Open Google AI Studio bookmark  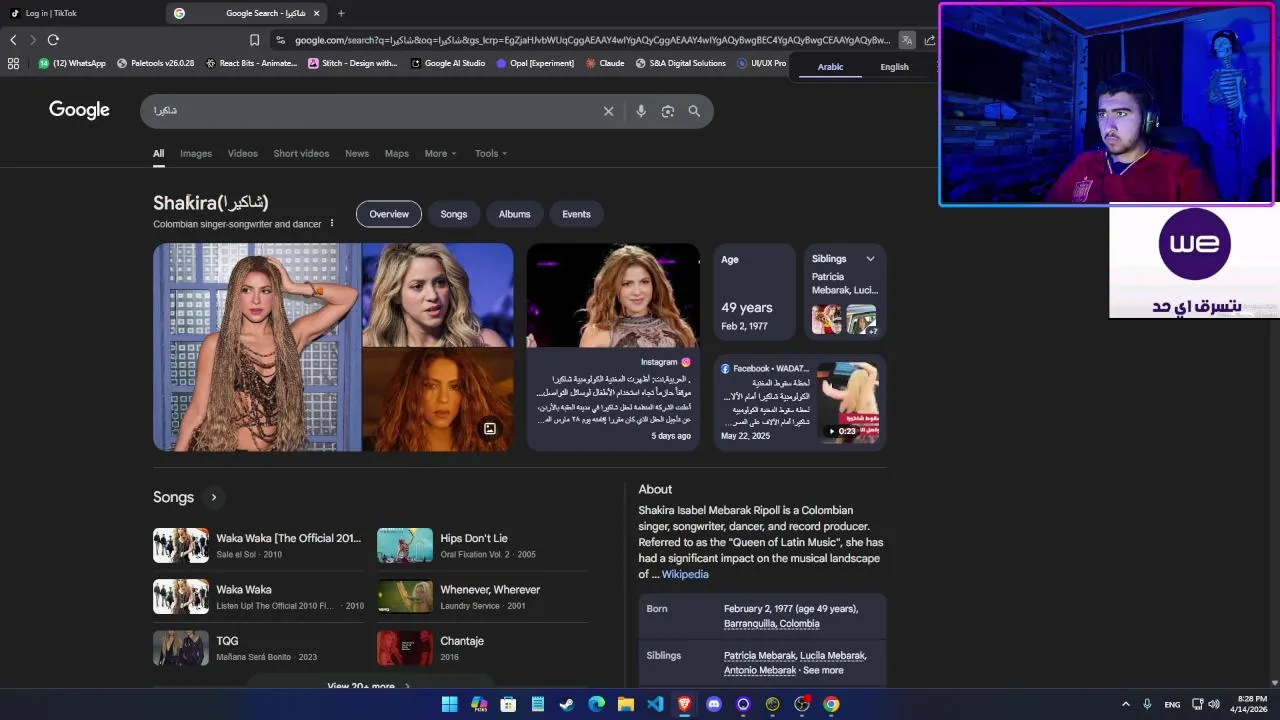point(448,63)
